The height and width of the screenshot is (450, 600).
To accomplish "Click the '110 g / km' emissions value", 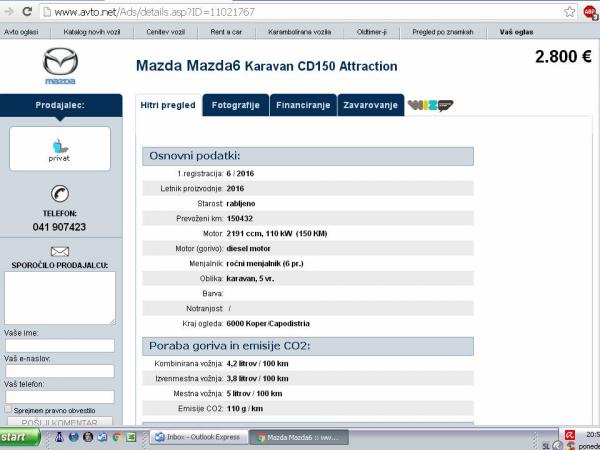I will (x=245, y=409).
